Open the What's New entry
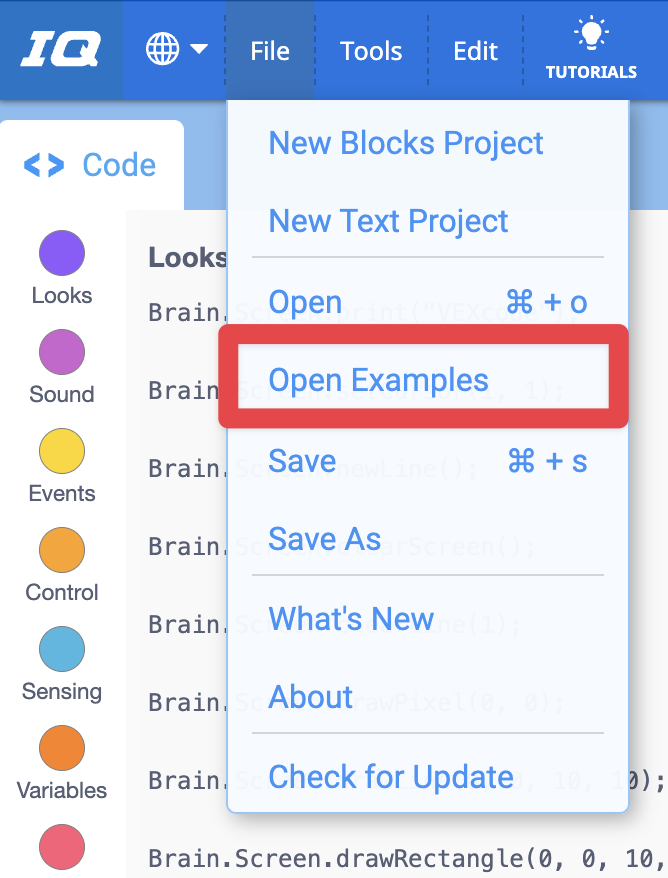 (x=351, y=619)
